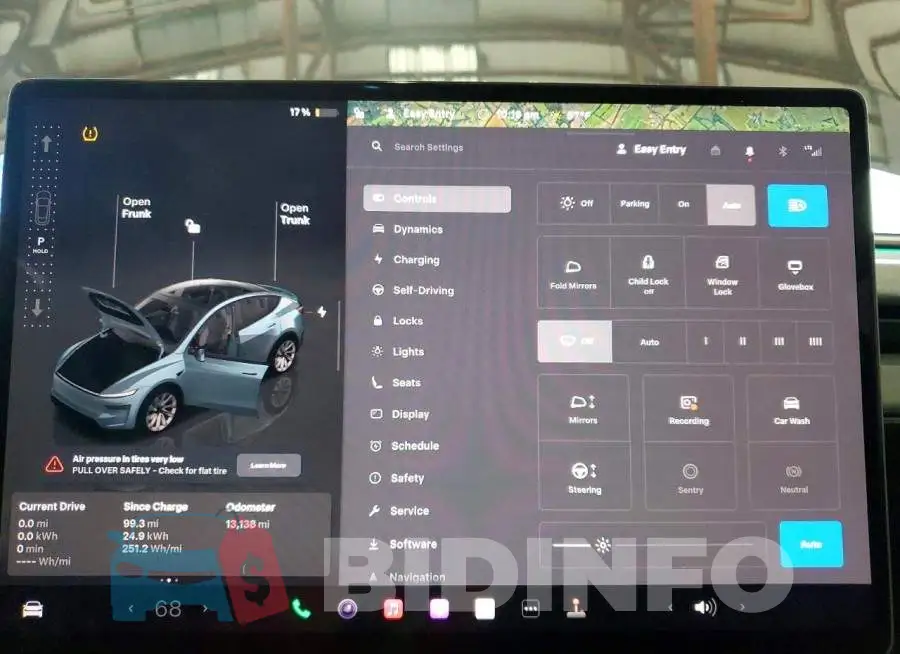900x654 pixels.
Task: Tap Open Trunk
Action: (295, 214)
